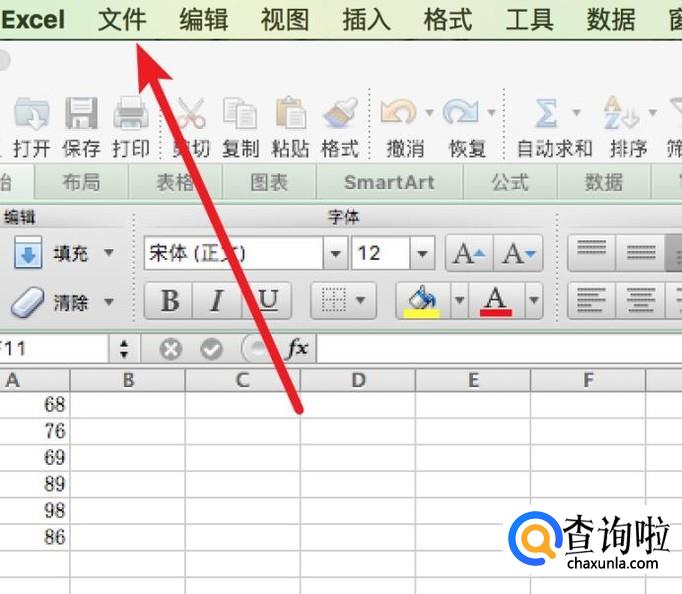Switch to the SmartArt ribbon tab

[389, 182]
